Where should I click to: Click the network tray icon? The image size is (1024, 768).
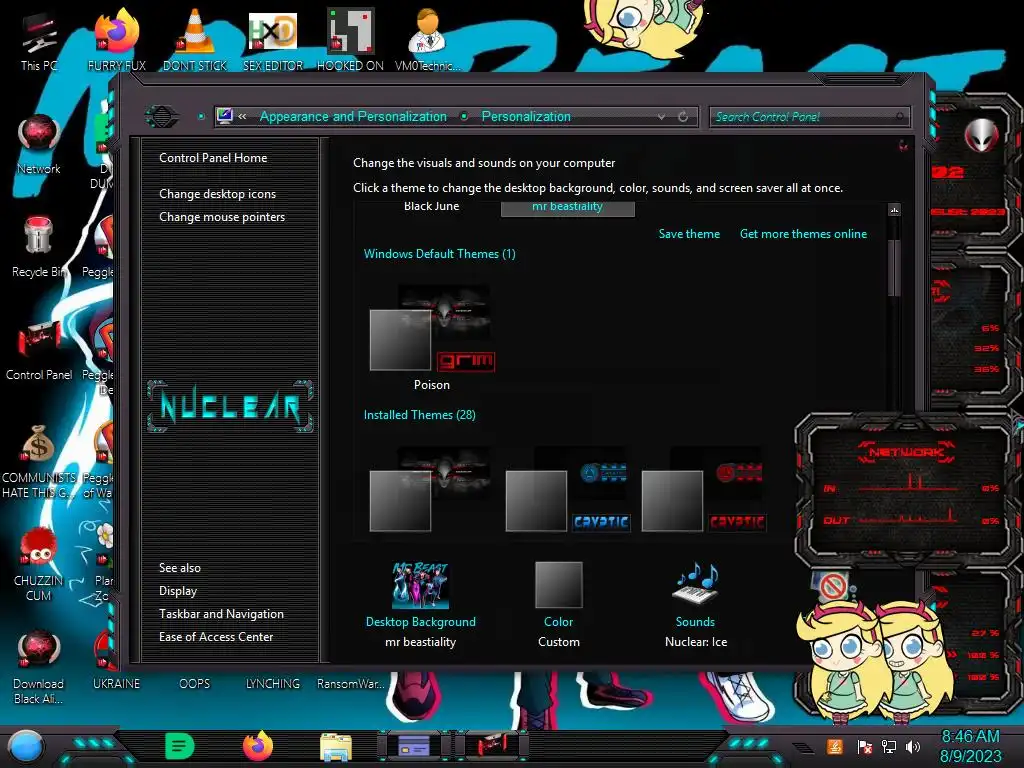pos(888,746)
